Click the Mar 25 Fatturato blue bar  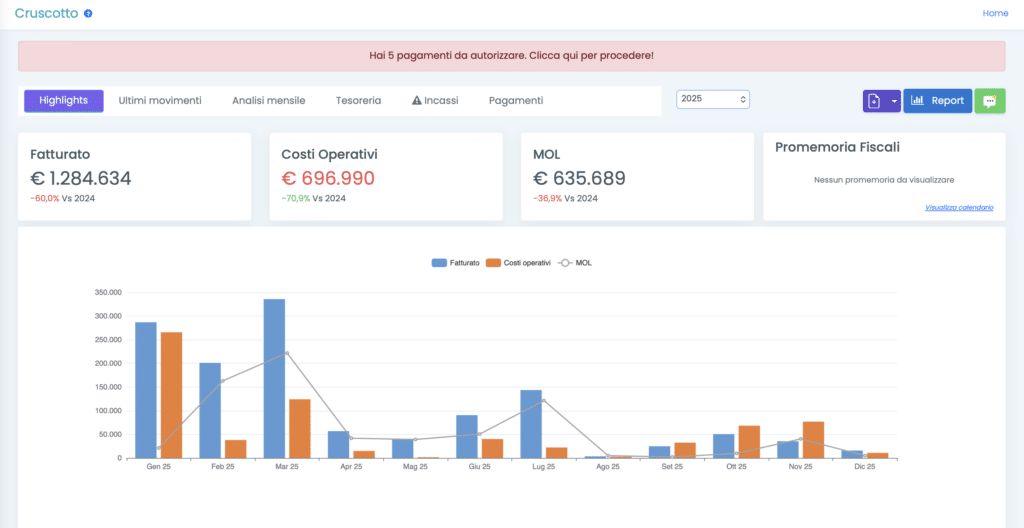click(274, 378)
